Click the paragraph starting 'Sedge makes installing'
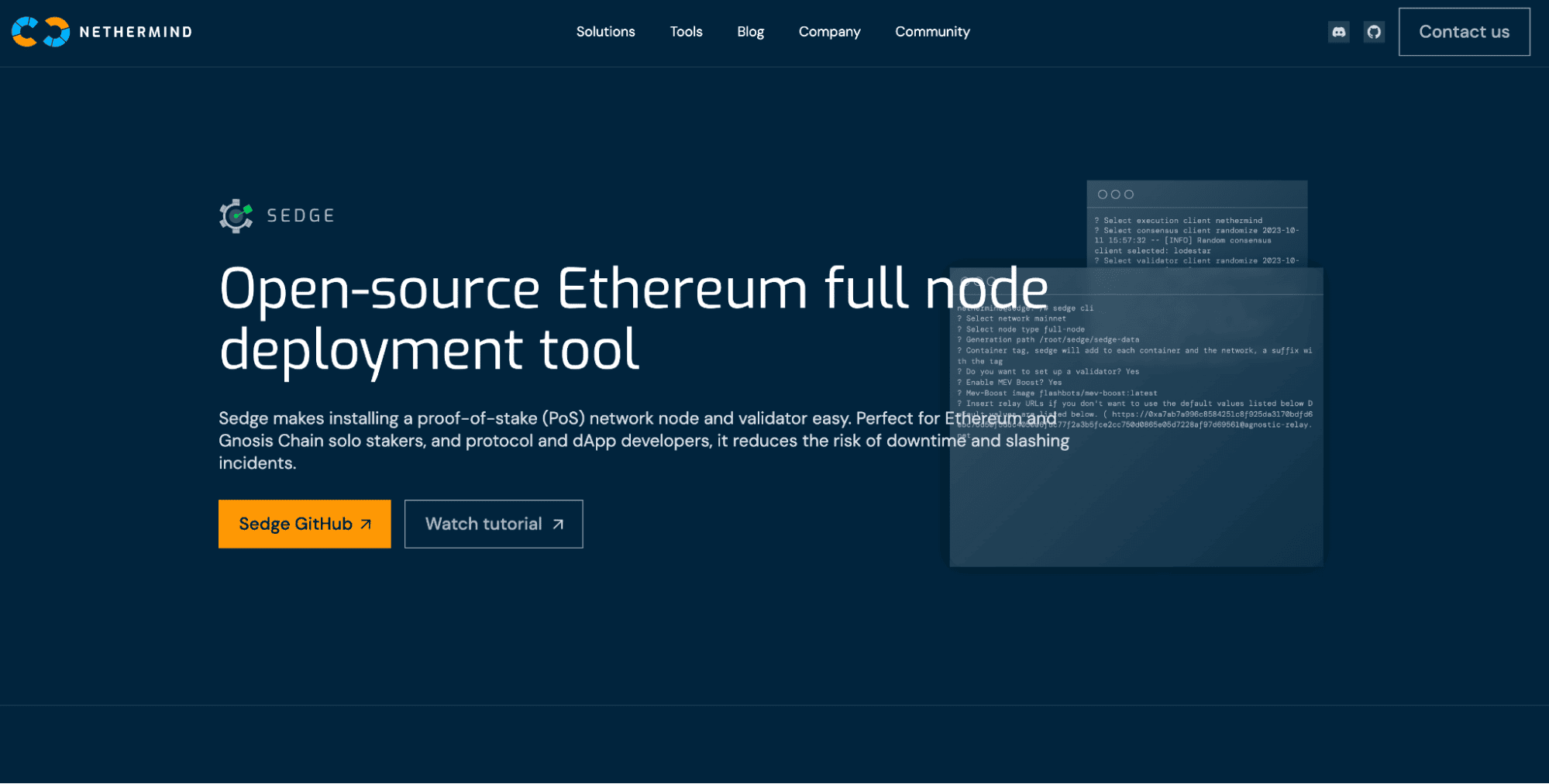The height and width of the screenshot is (784, 1549). 644,441
